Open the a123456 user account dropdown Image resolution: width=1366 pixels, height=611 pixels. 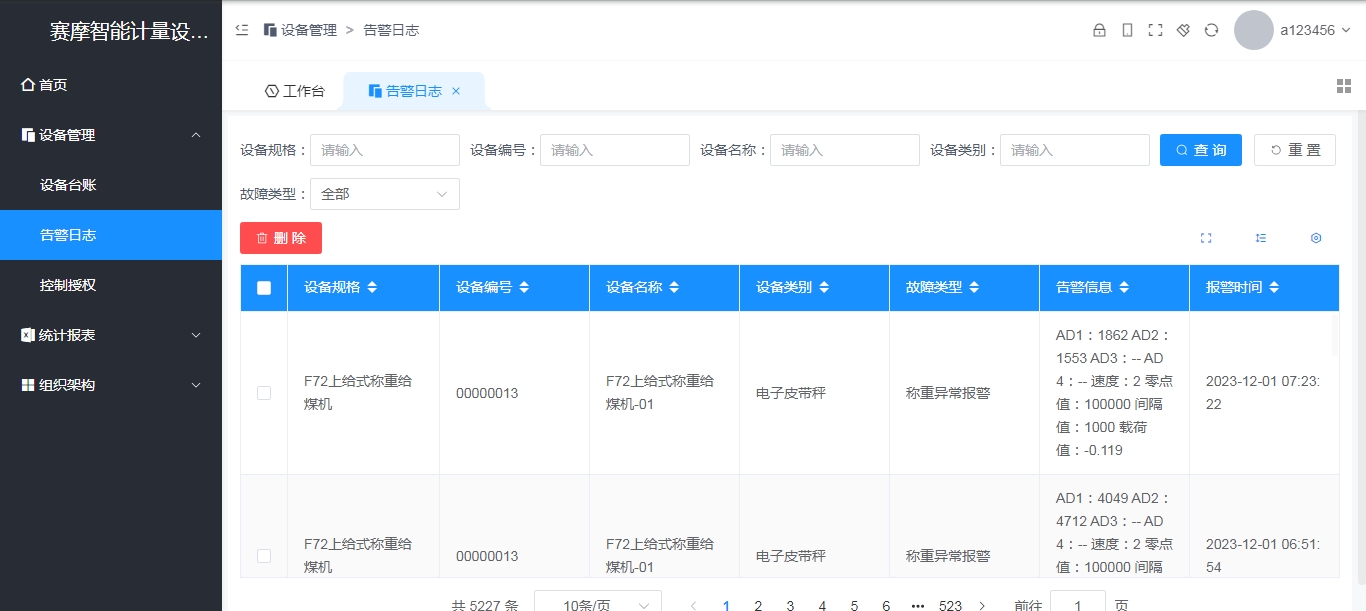click(x=1310, y=30)
